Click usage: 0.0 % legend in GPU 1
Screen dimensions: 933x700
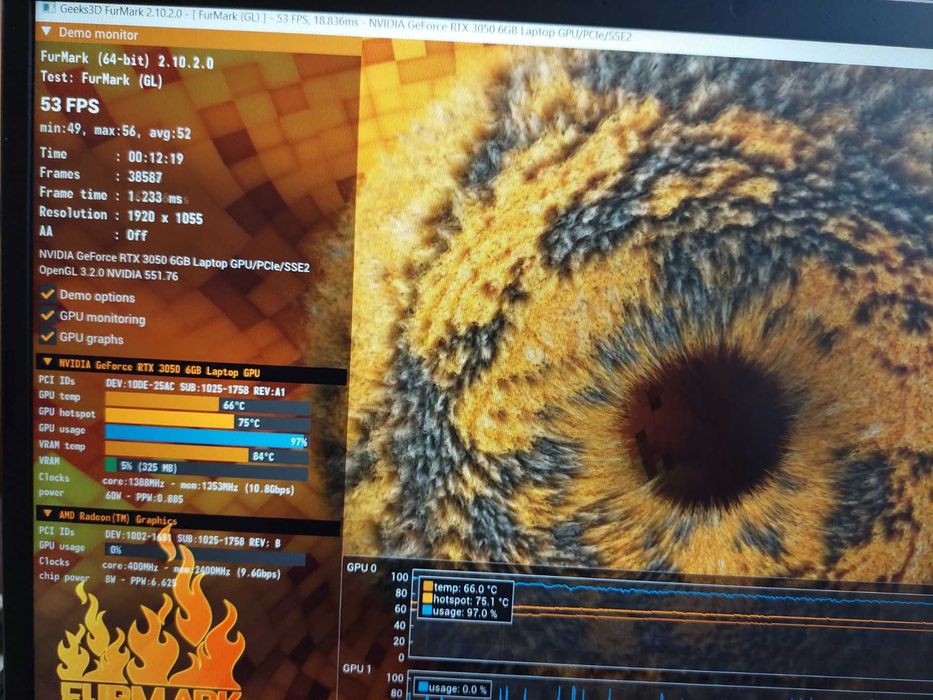(452, 689)
